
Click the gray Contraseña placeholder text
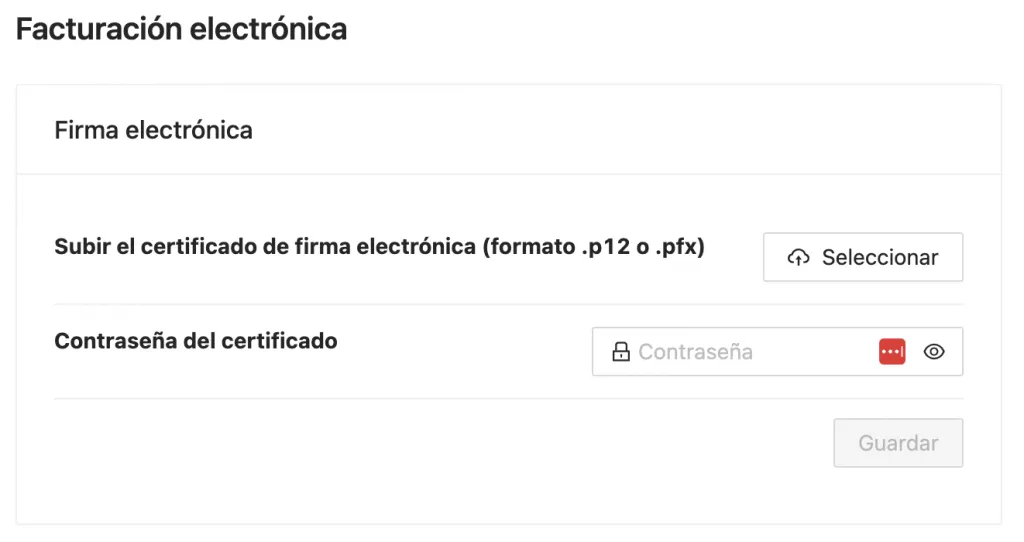(x=696, y=352)
